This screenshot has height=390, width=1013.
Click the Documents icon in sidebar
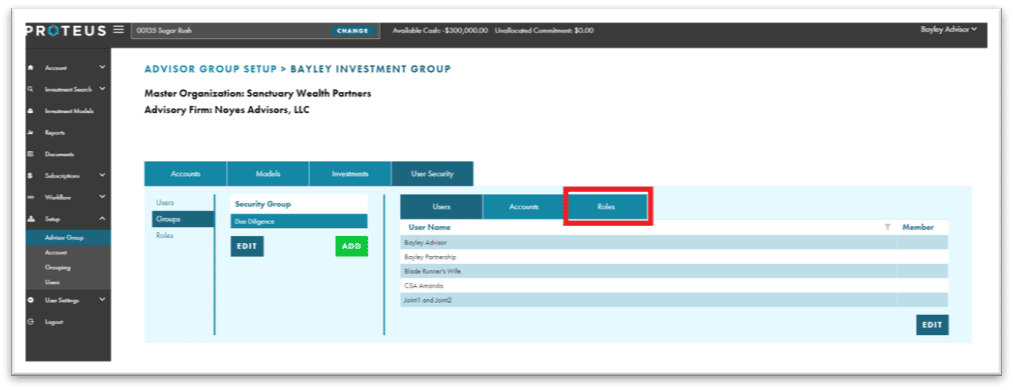click(x=30, y=154)
